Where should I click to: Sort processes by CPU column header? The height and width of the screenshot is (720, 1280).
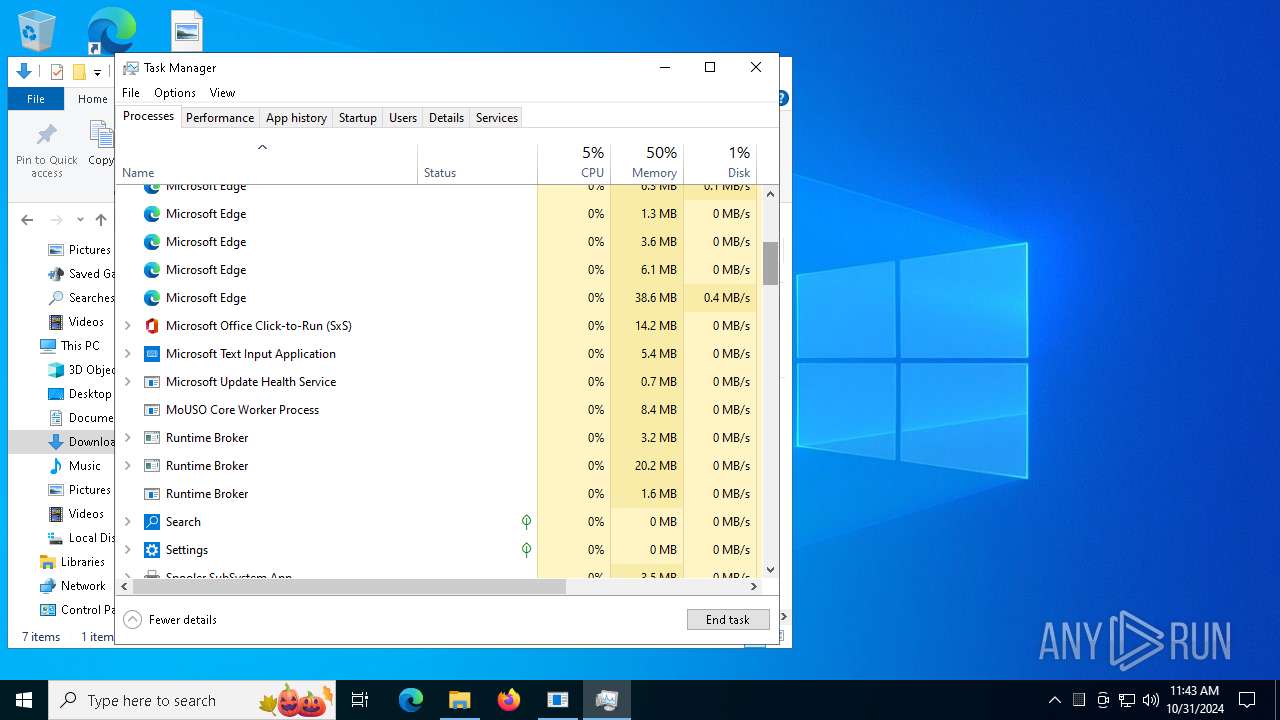tap(574, 164)
